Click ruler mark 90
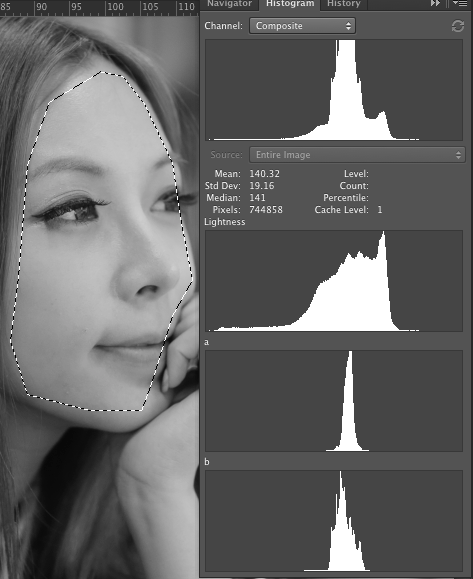 (x=42, y=7)
